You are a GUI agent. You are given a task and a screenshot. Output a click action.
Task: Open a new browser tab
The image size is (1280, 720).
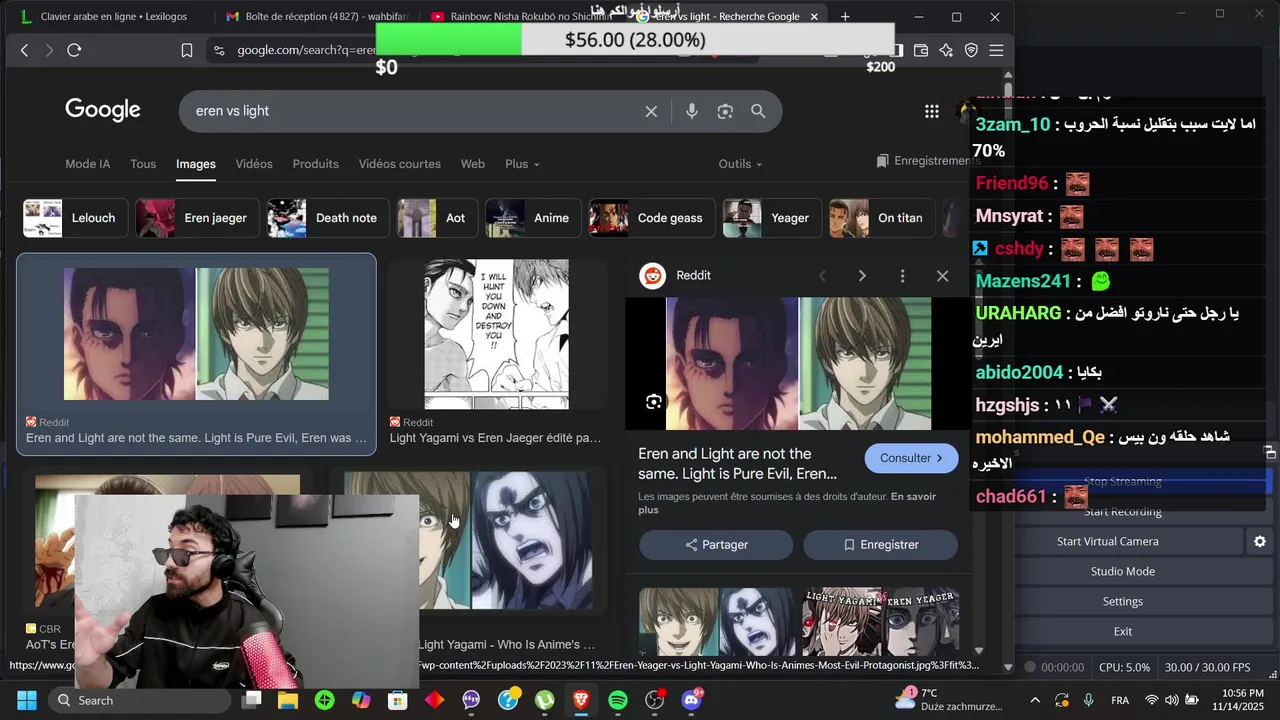[x=845, y=17]
